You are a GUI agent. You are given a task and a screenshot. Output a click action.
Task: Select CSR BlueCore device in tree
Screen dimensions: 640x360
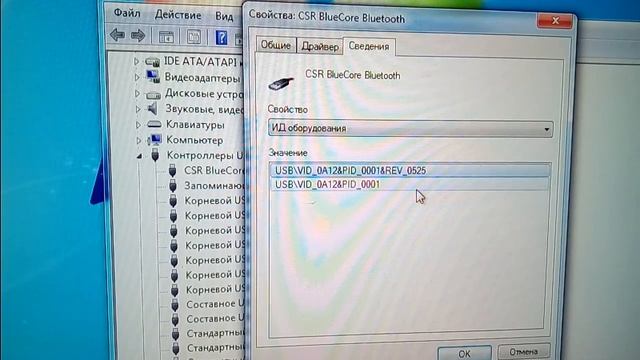(x=214, y=170)
